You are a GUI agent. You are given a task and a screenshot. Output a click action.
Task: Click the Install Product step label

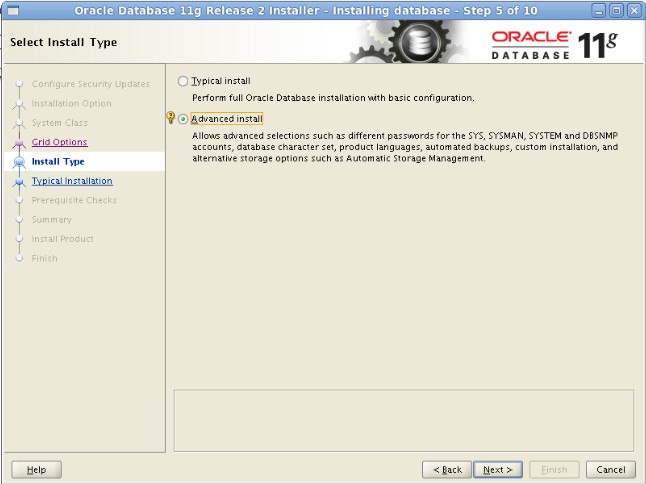click(x=62, y=239)
